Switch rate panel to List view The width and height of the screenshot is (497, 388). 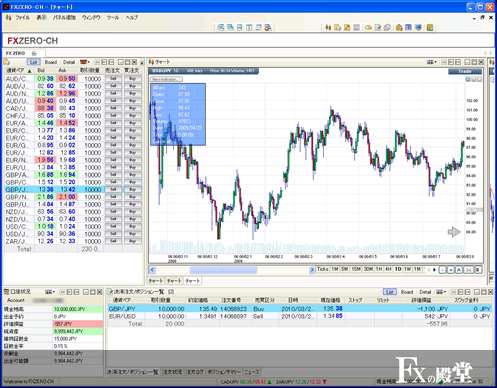click(34, 62)
